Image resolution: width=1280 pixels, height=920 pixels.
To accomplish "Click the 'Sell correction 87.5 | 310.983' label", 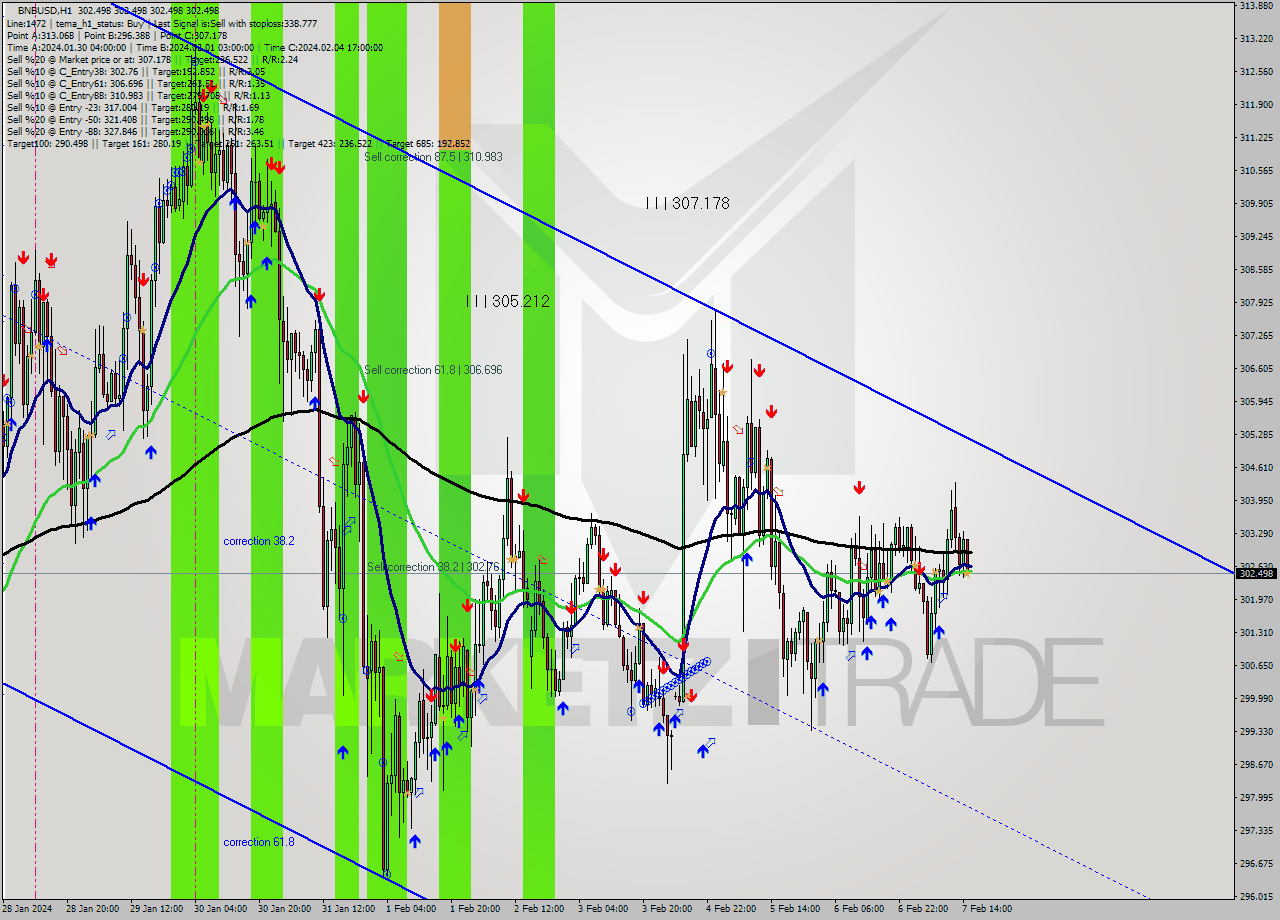I will (x=433, y=157).
